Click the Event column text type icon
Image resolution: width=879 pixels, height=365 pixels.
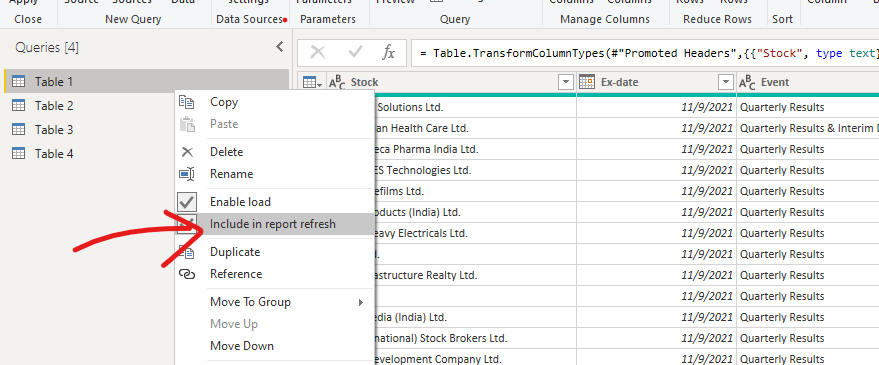[x=747, y=82]
